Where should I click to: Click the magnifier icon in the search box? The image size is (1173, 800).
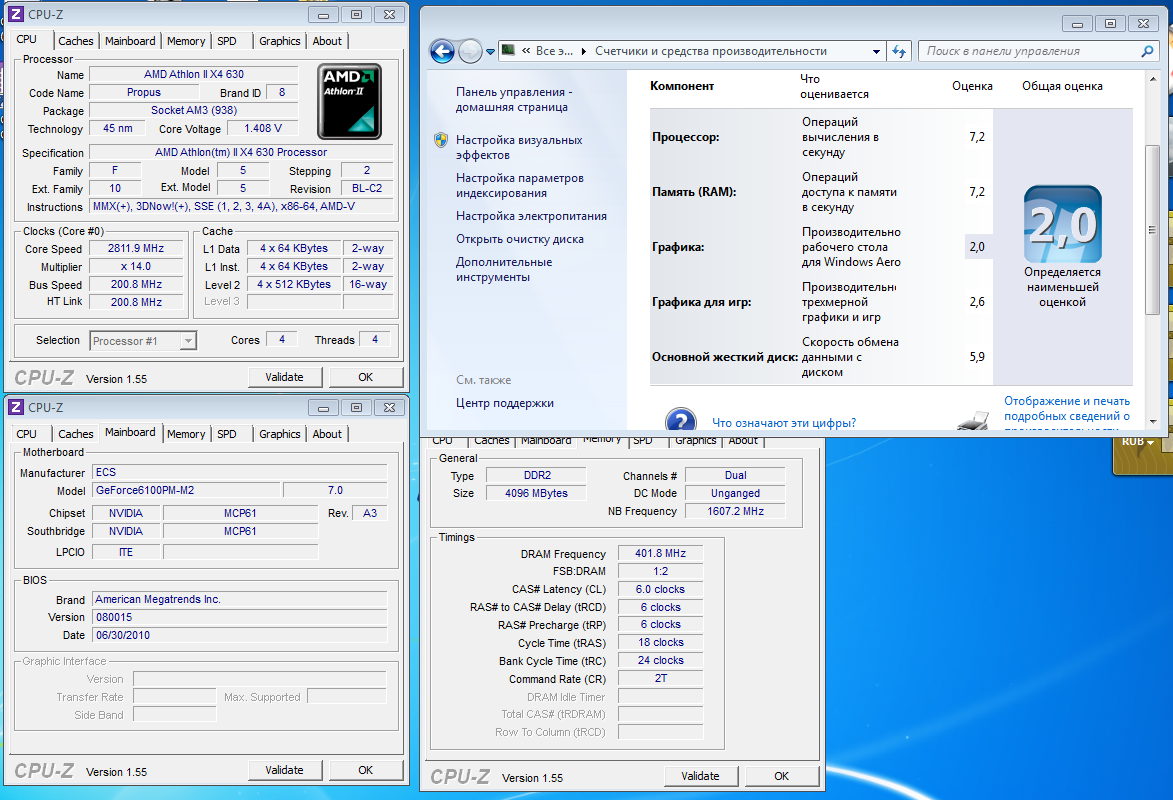pos(1147,51)
